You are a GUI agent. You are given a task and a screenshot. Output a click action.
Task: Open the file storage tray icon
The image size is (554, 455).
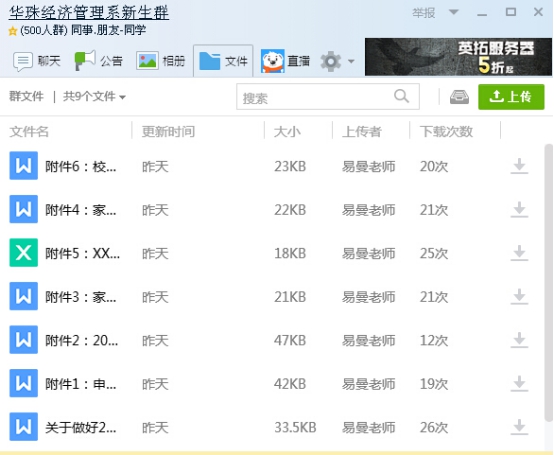click(459, 97)
